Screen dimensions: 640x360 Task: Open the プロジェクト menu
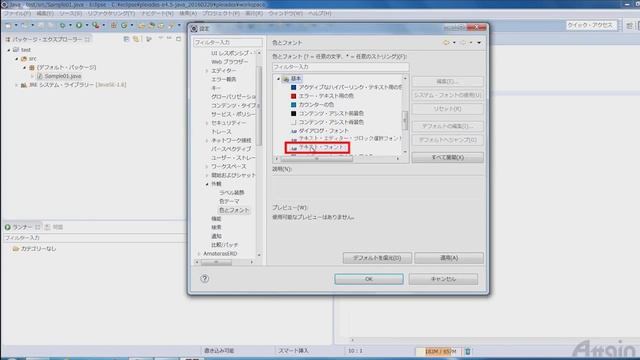[x=221, y=13]
